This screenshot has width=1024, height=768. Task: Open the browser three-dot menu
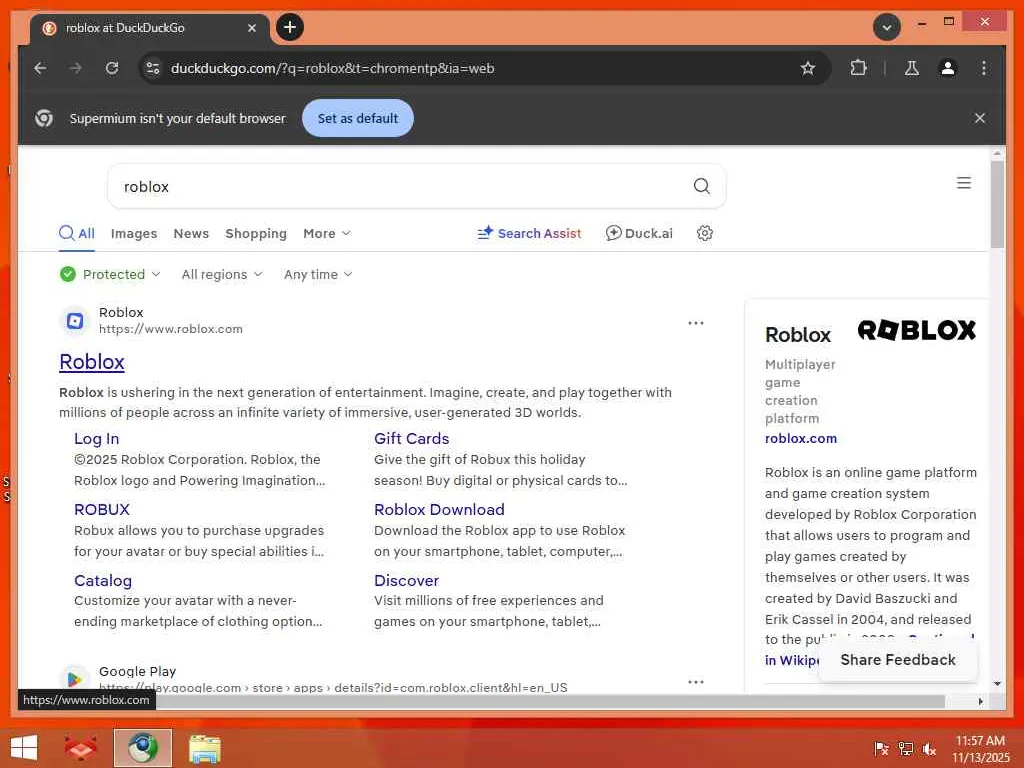click(x=984, y=68)
